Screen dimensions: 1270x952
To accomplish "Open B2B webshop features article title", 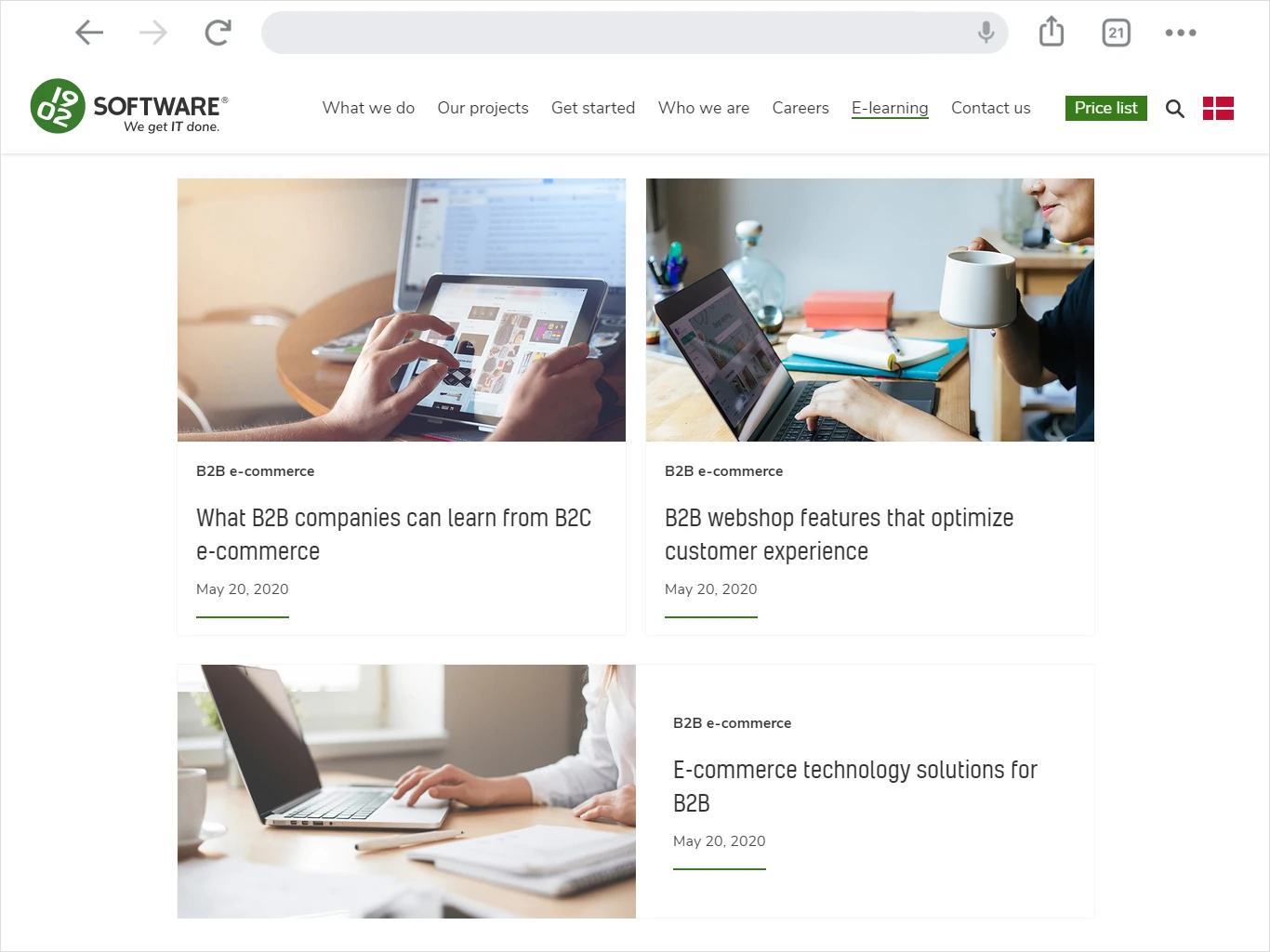I will (x=839, y=535).
